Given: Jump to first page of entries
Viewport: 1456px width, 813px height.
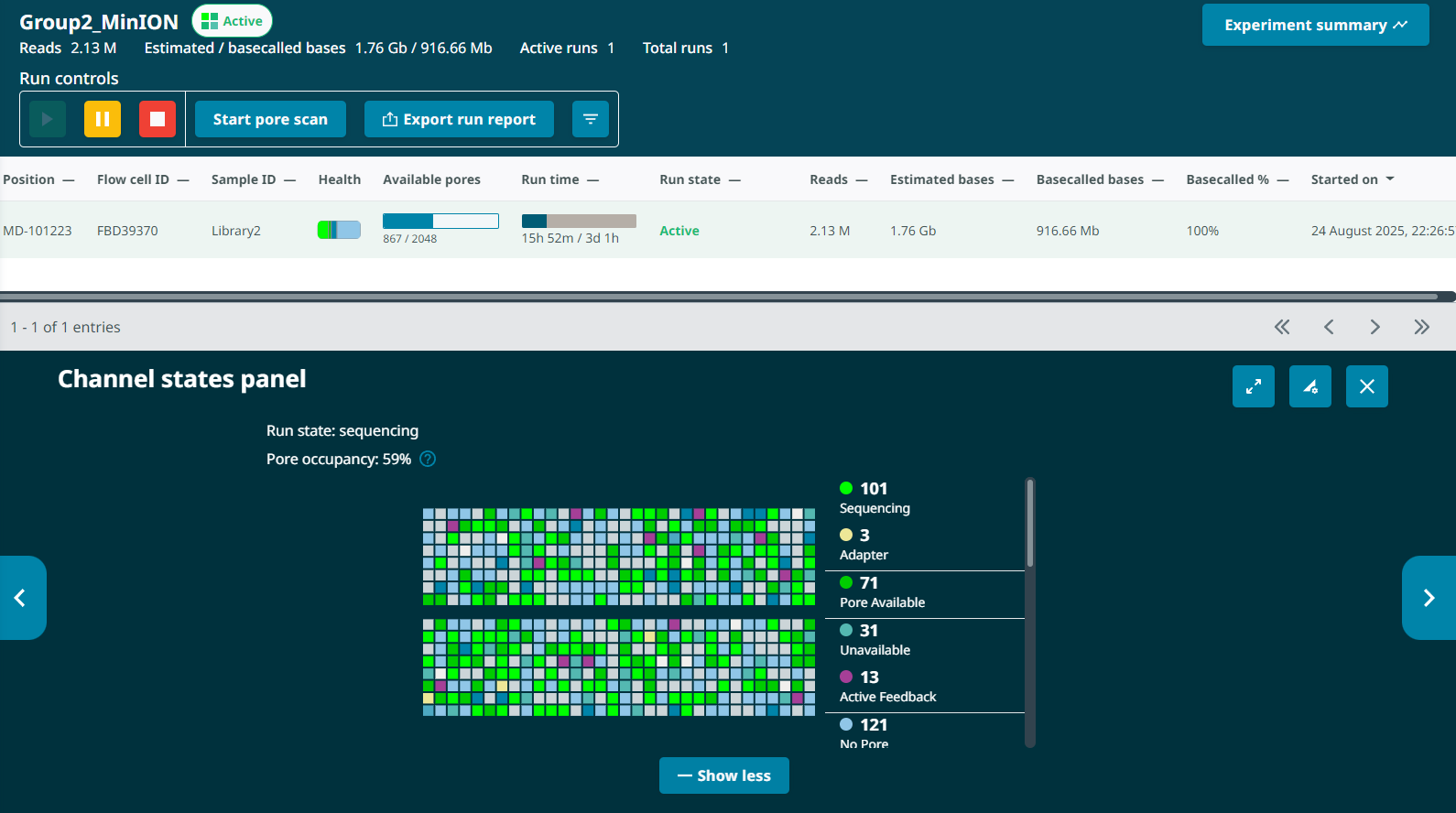Looking at the screenshot, I should 1282,327.
